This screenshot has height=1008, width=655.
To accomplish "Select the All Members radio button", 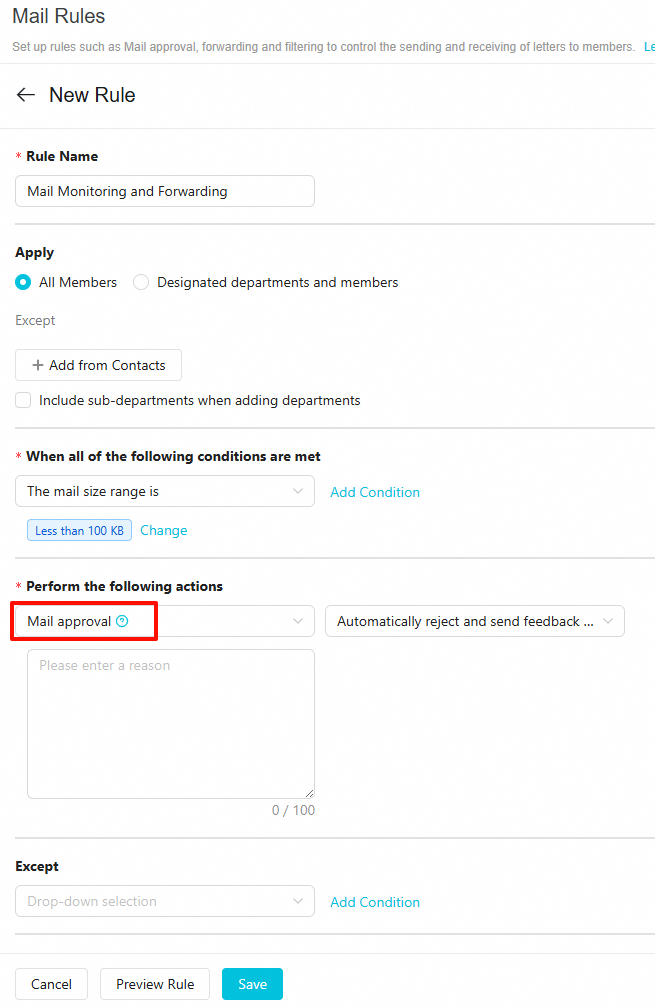I will click(x=23, y=282).
